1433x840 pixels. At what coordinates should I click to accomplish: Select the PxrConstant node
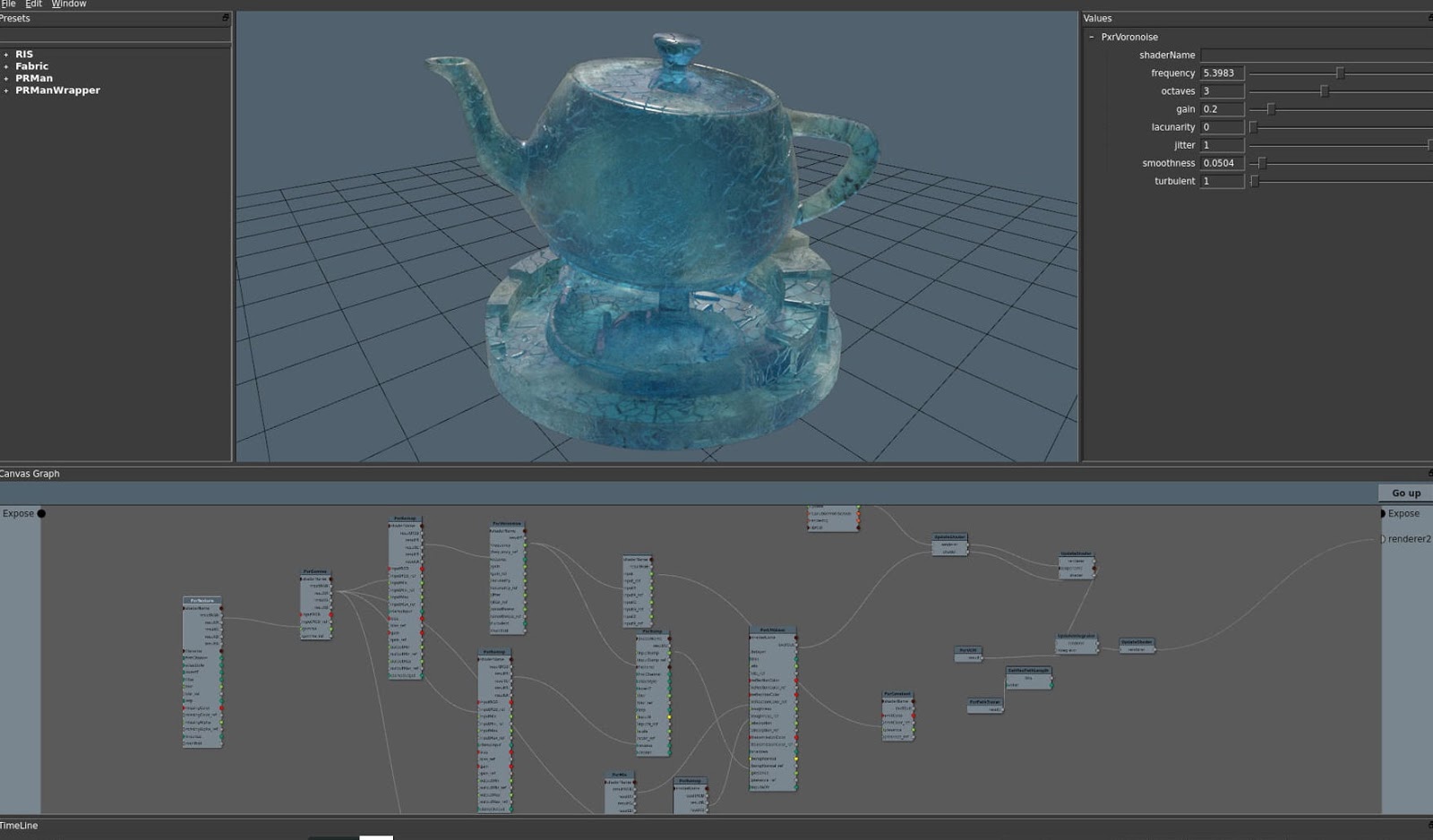coord(896,692)
